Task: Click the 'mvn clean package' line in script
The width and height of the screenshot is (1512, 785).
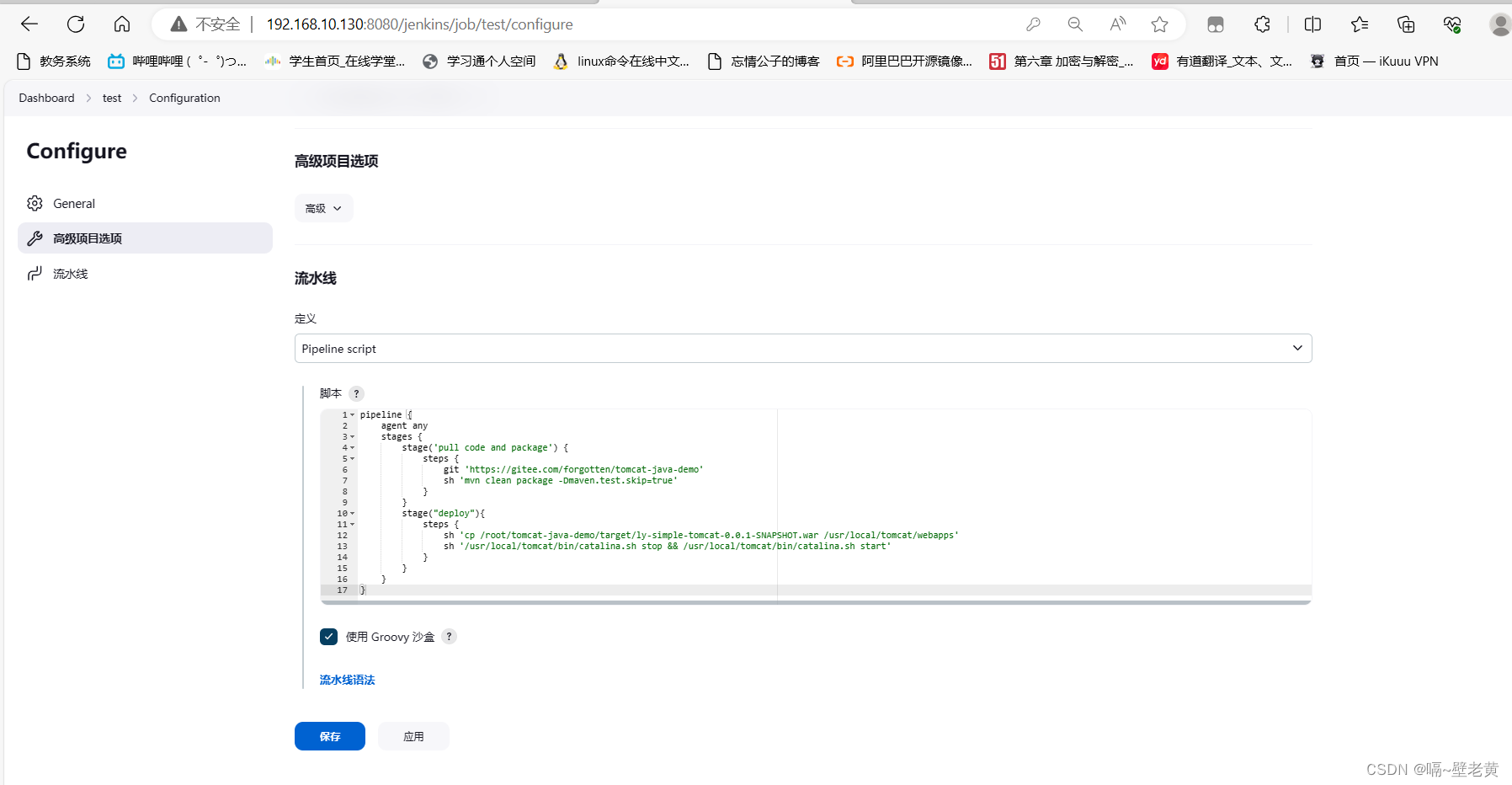Action: click(x=560, y=481)
